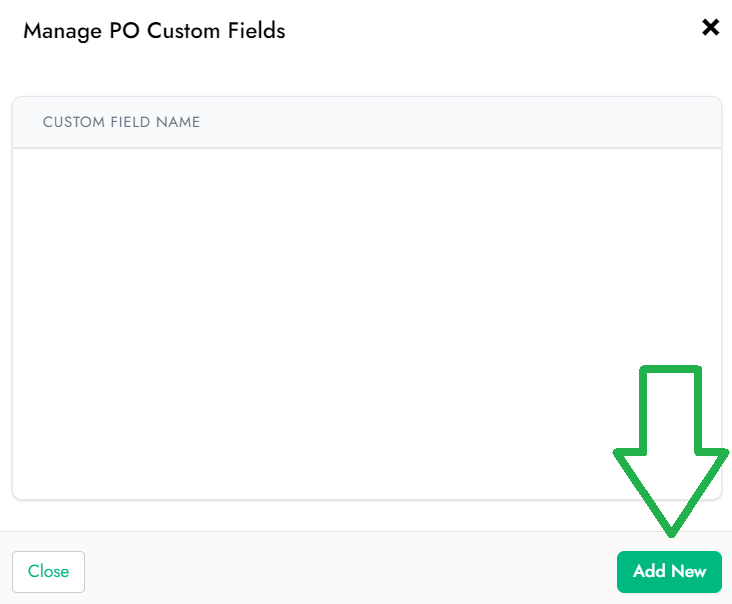Close the Manage PO Custom Fields window

click(710, 27)
